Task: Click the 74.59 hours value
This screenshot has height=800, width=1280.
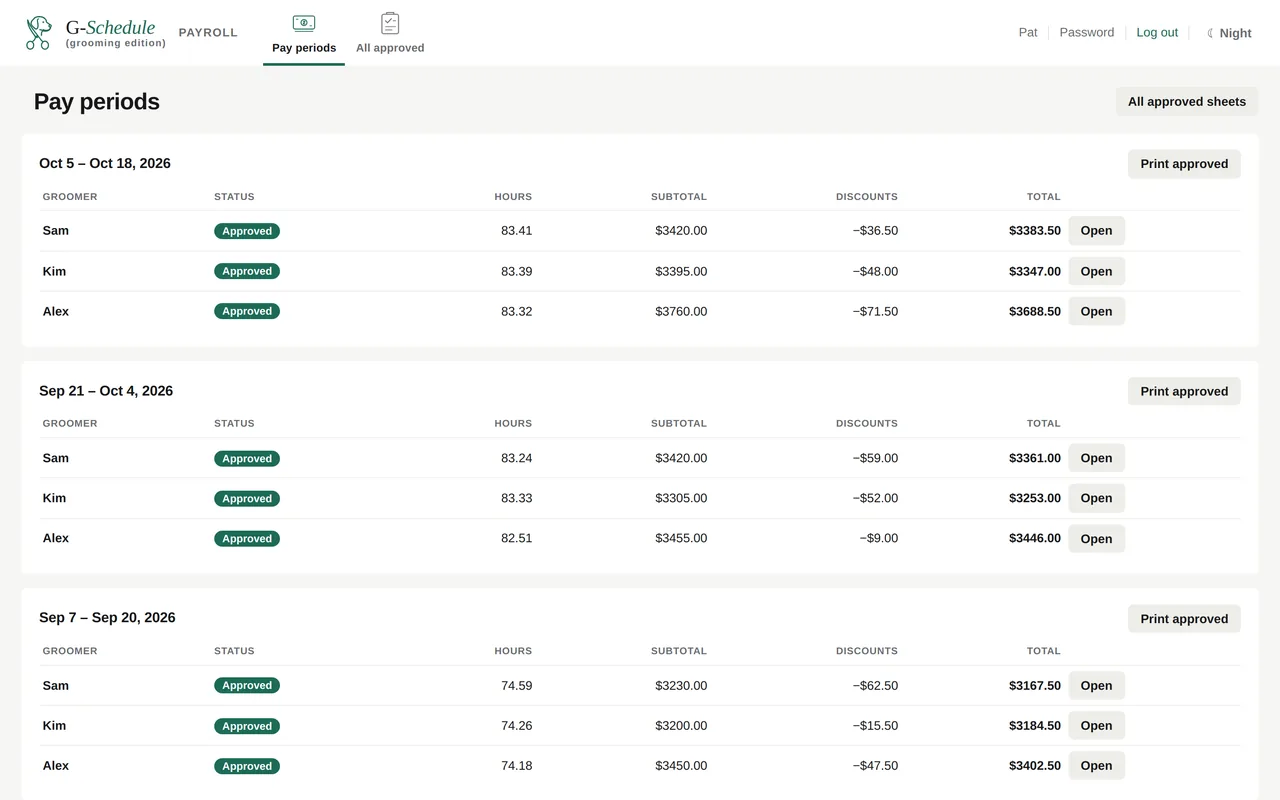Action: coord(516,686)
